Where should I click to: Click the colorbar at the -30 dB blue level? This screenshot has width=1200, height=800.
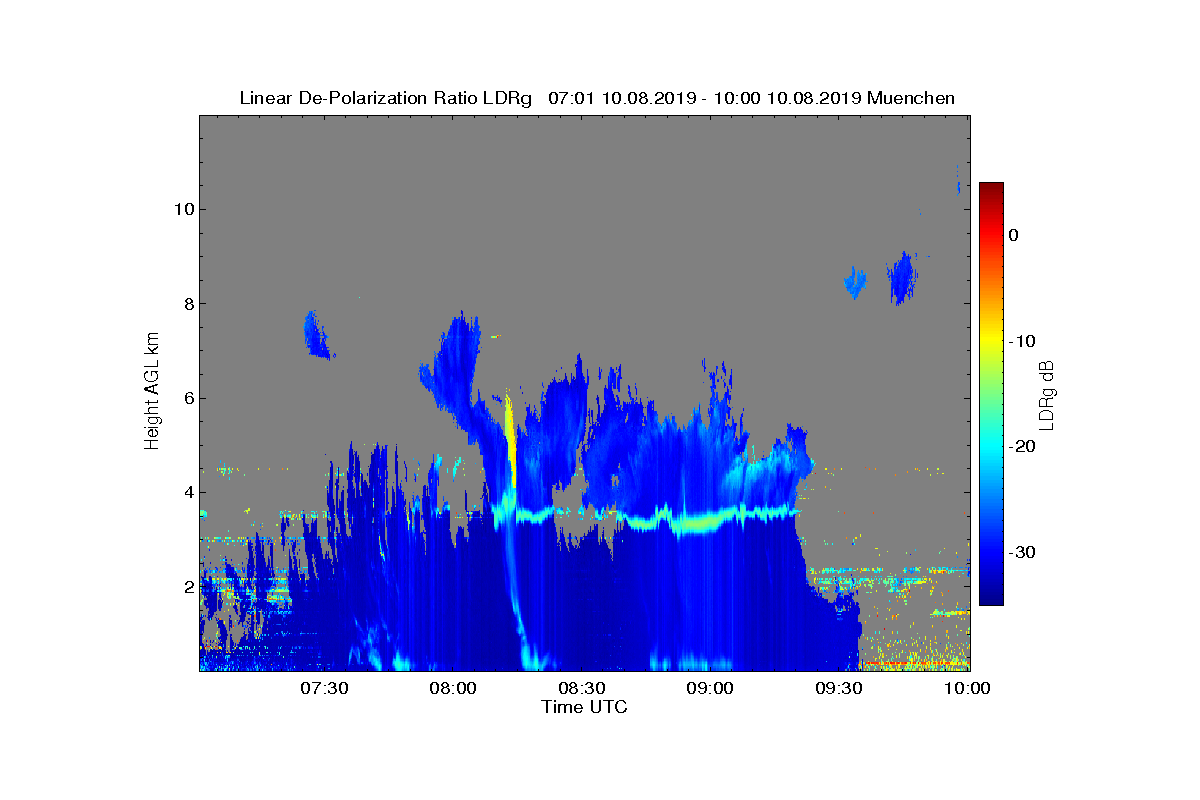(x=991, y=552)
